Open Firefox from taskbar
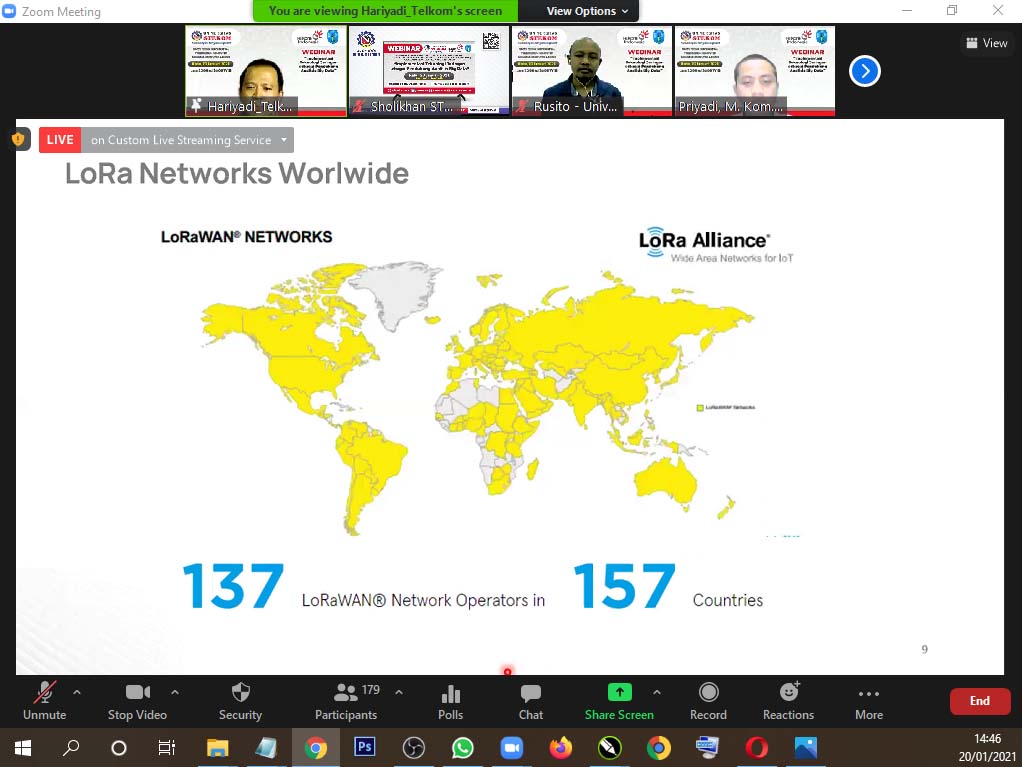Viewport: 1022px width, 767px height. pyautogui.click(x=561, y=747)
